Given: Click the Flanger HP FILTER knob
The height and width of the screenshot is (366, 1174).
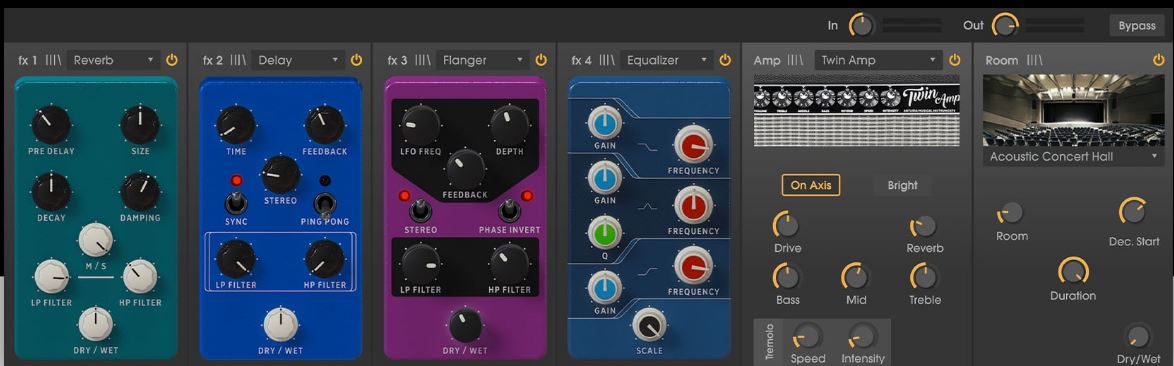Looking at the screenshot, I should [x=510, y=263].
